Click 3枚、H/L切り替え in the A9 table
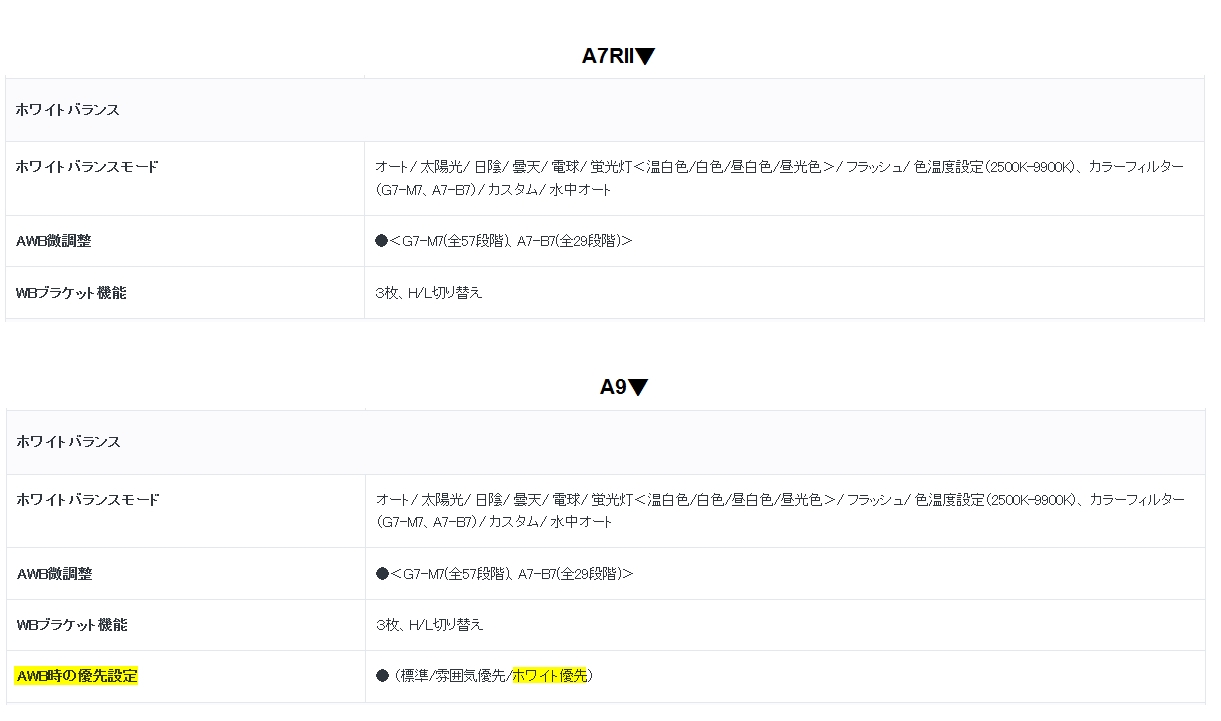 coord(430,625)
